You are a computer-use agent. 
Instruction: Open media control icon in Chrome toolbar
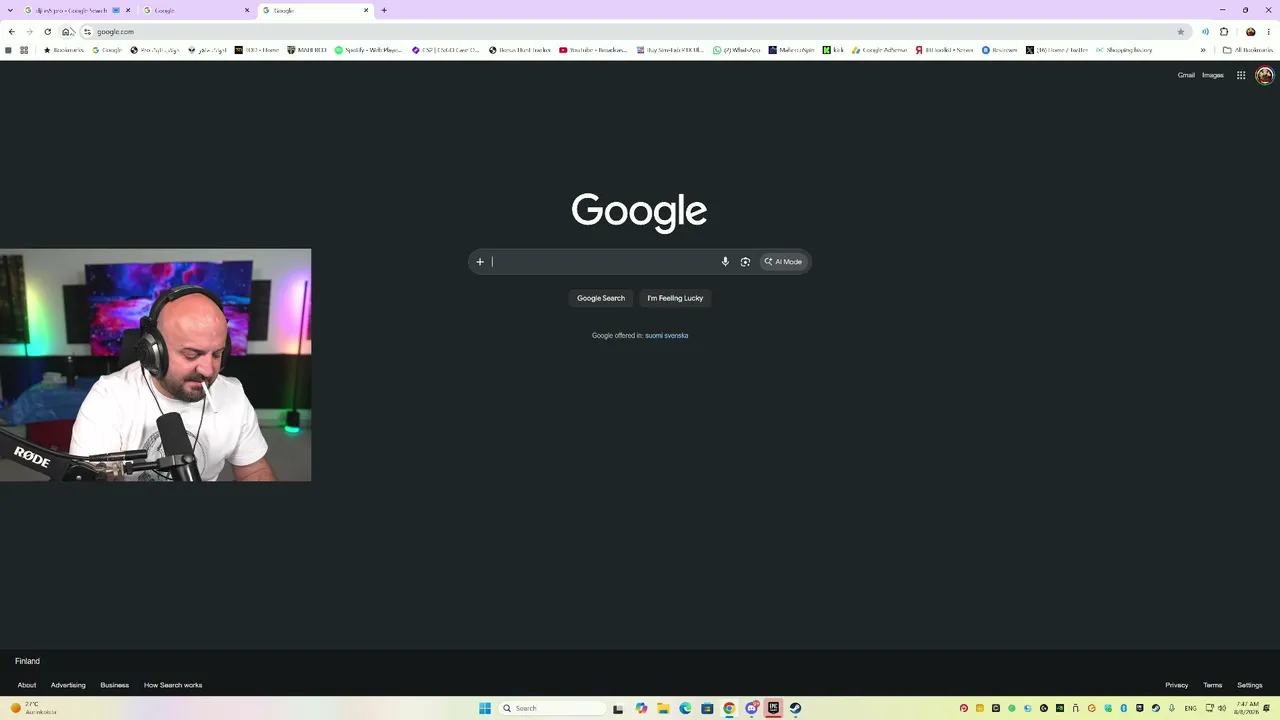pyautogui.click(x=1205, y=32)
